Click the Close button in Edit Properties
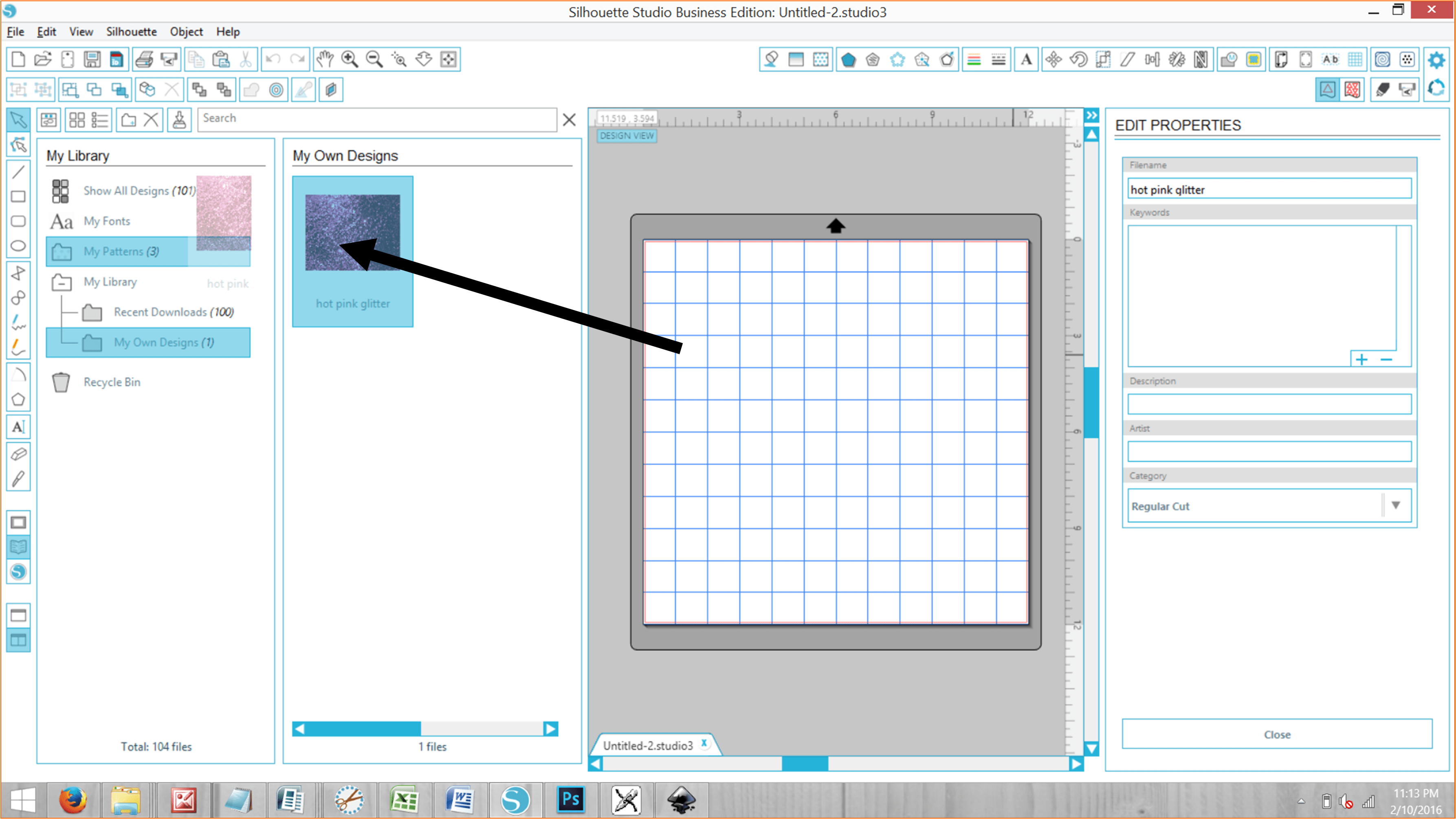Image resolution: width=1456 pixels, height=819 pixels. (x=1277, y=734)
